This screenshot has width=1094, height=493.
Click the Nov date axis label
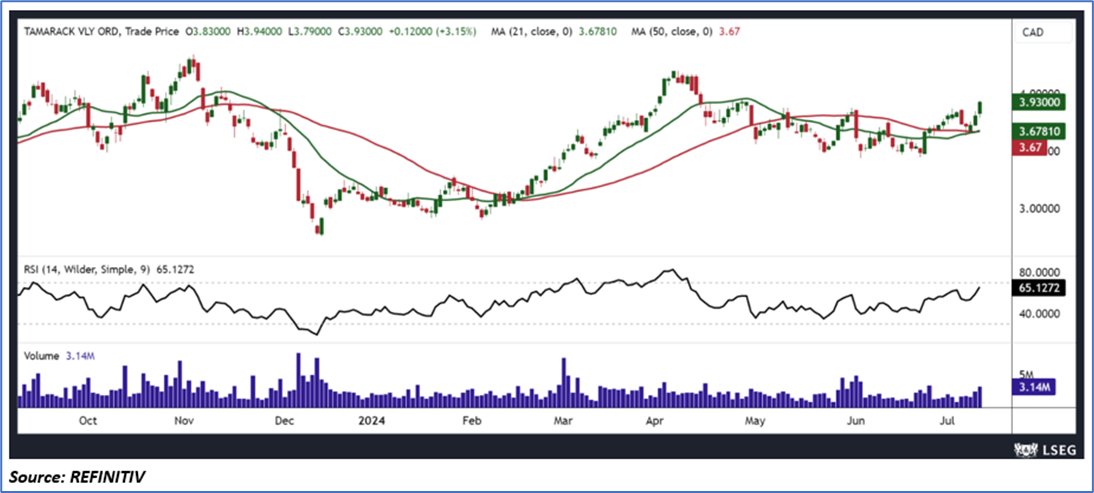click(183, 421)
